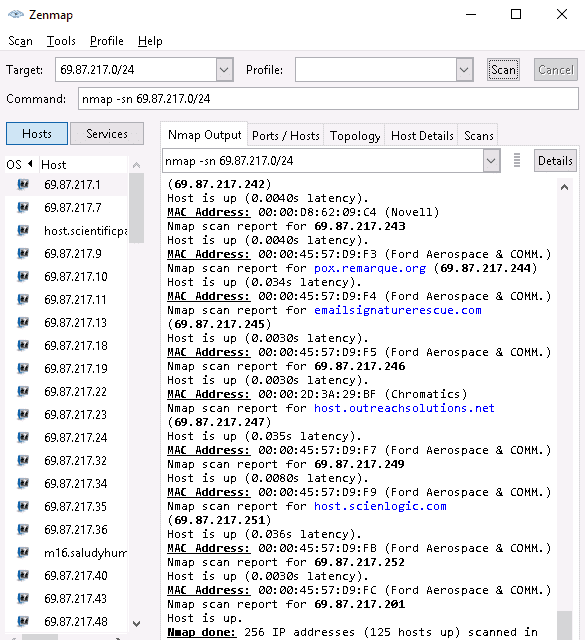
Task: Click in the Profile input field
Action: click(x=376, y=70)
